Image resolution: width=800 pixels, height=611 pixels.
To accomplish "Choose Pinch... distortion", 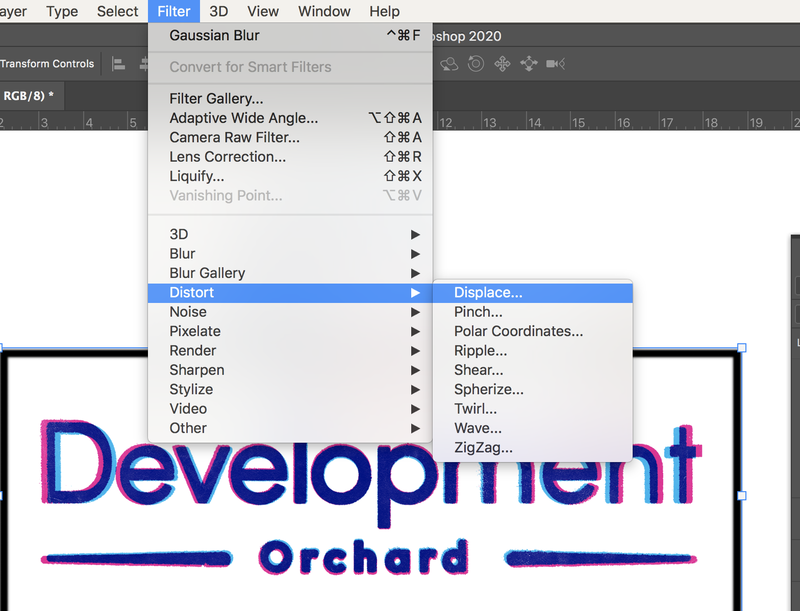I will [533, 312].
